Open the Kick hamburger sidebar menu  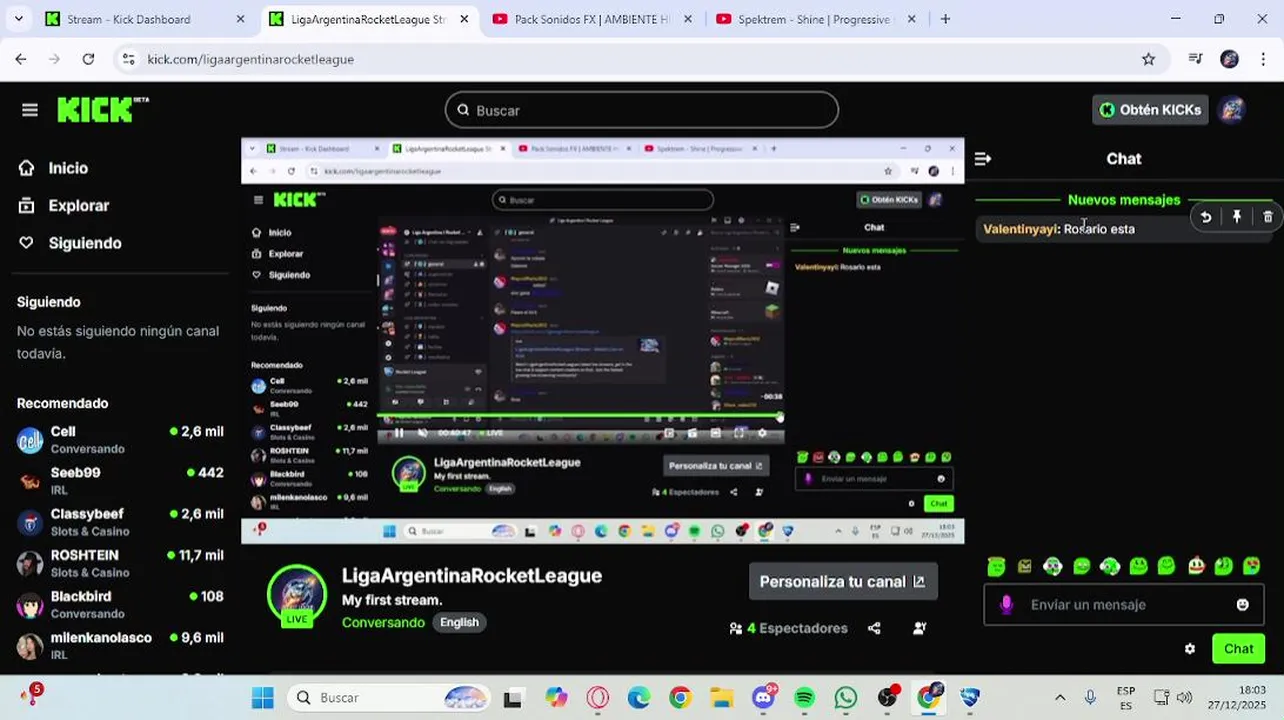pyautogui.click(x=30, y=110)
